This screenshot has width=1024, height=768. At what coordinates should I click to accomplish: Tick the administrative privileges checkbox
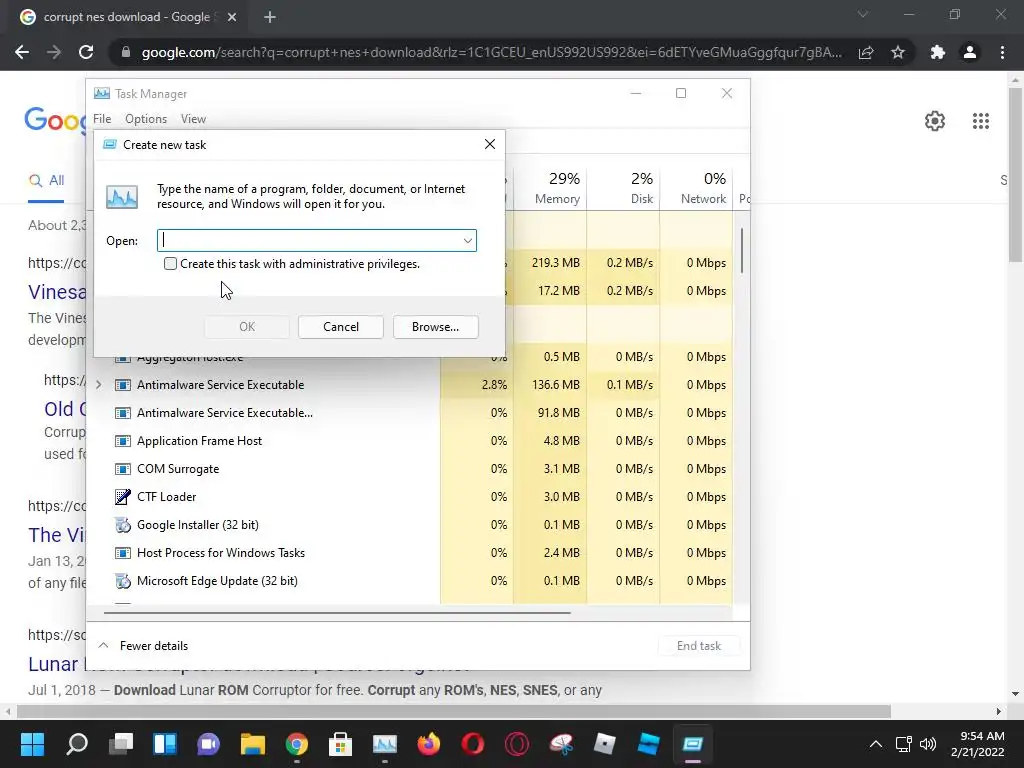pyautogui.click(x=170, y=264)
